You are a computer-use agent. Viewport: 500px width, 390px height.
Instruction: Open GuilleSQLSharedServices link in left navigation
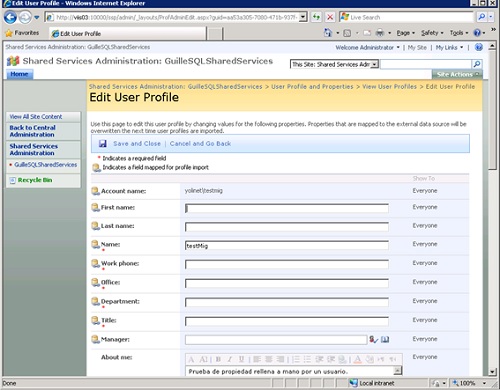(x=46, y=165)
